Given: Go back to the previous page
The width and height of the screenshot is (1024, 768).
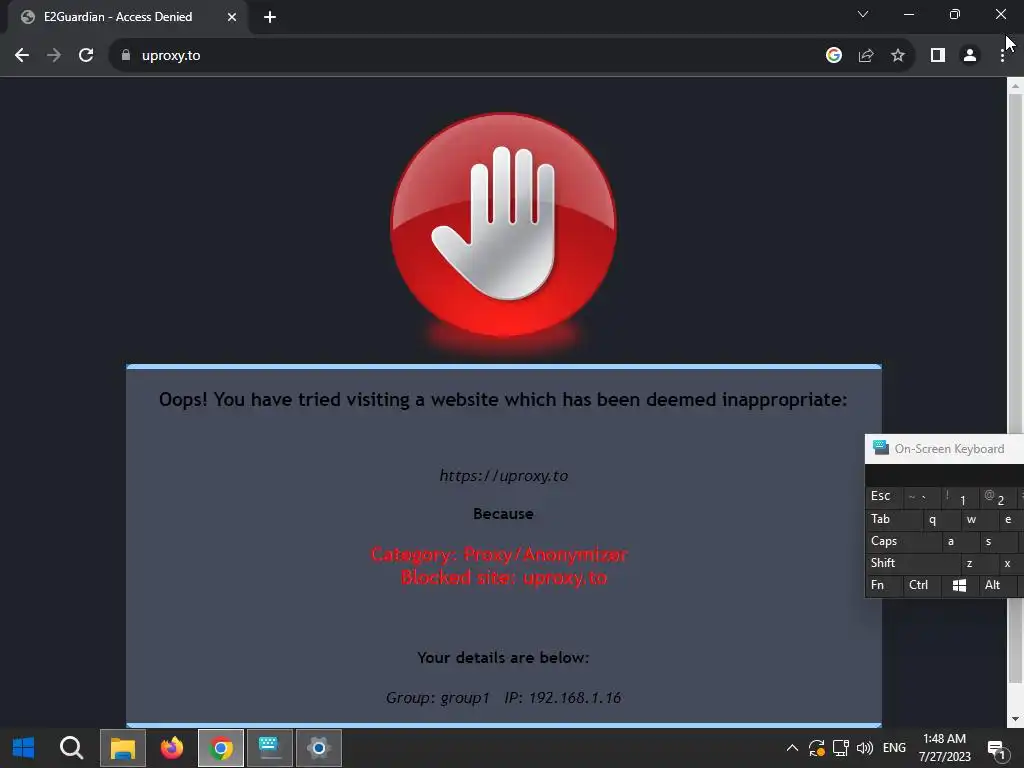Looking at the screenshot, I should coord(22,56).
